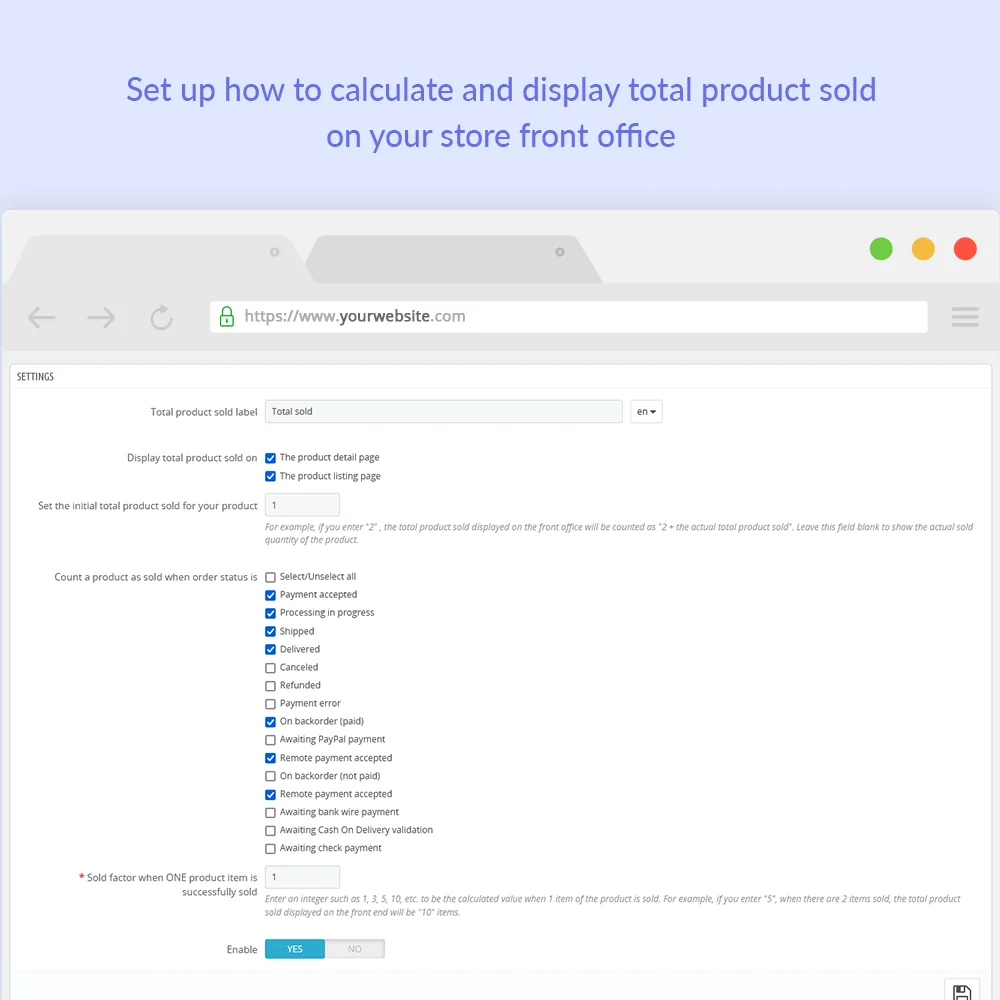Viewport: 1000px width, 1000px height.
Task: Check the "Refunded" order status
Action: pos(271,686)
